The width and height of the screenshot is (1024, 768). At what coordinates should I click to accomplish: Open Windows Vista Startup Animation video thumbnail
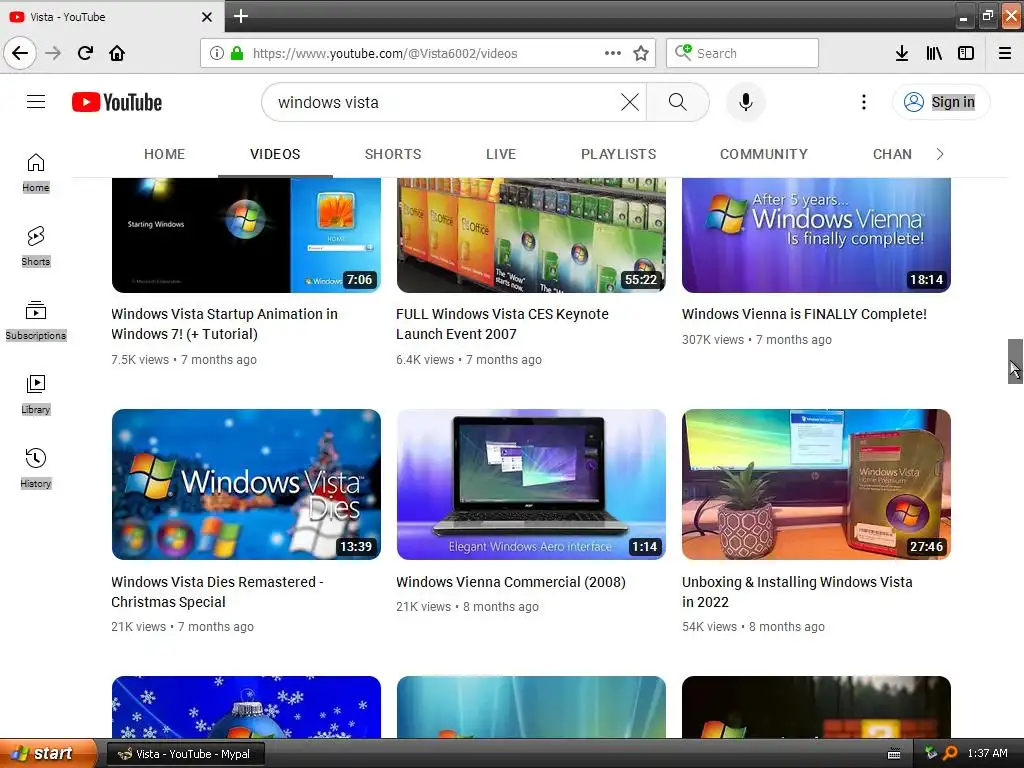pos(246,235)
